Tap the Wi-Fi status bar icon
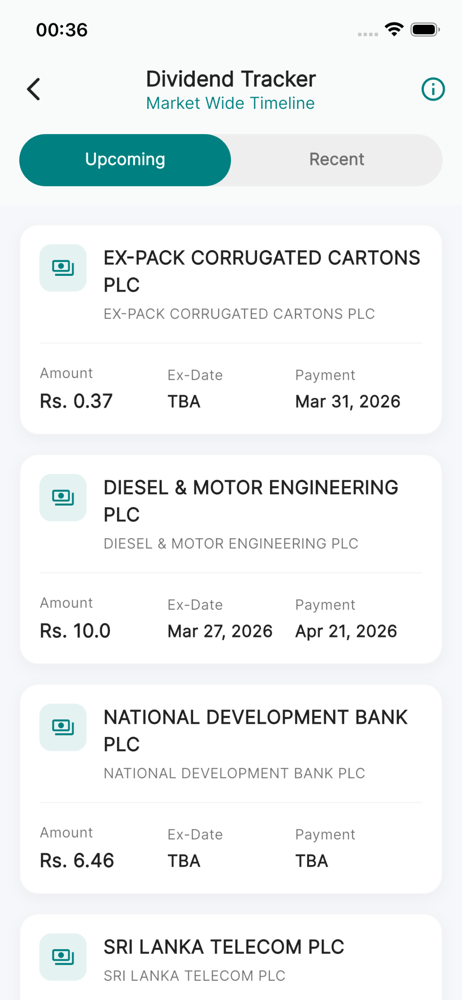 point(394,29)
